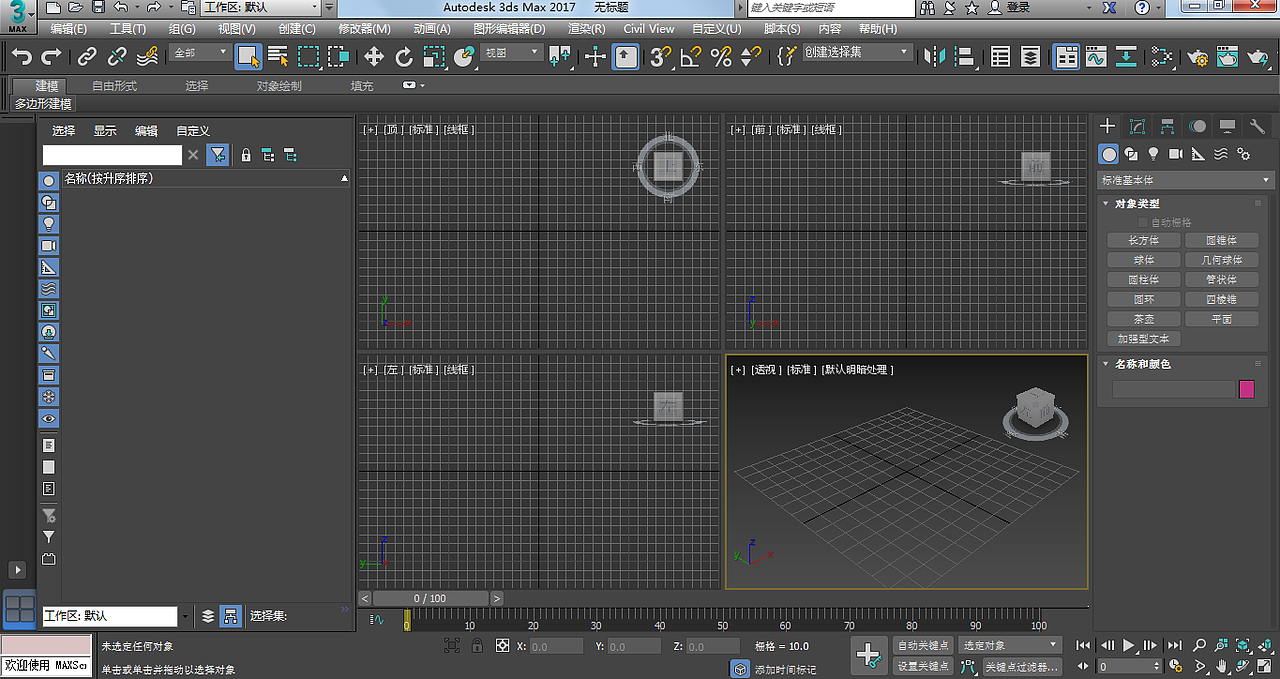Activate the Mirror tool
The image size is (1280, 679).
tap(935, 57)
